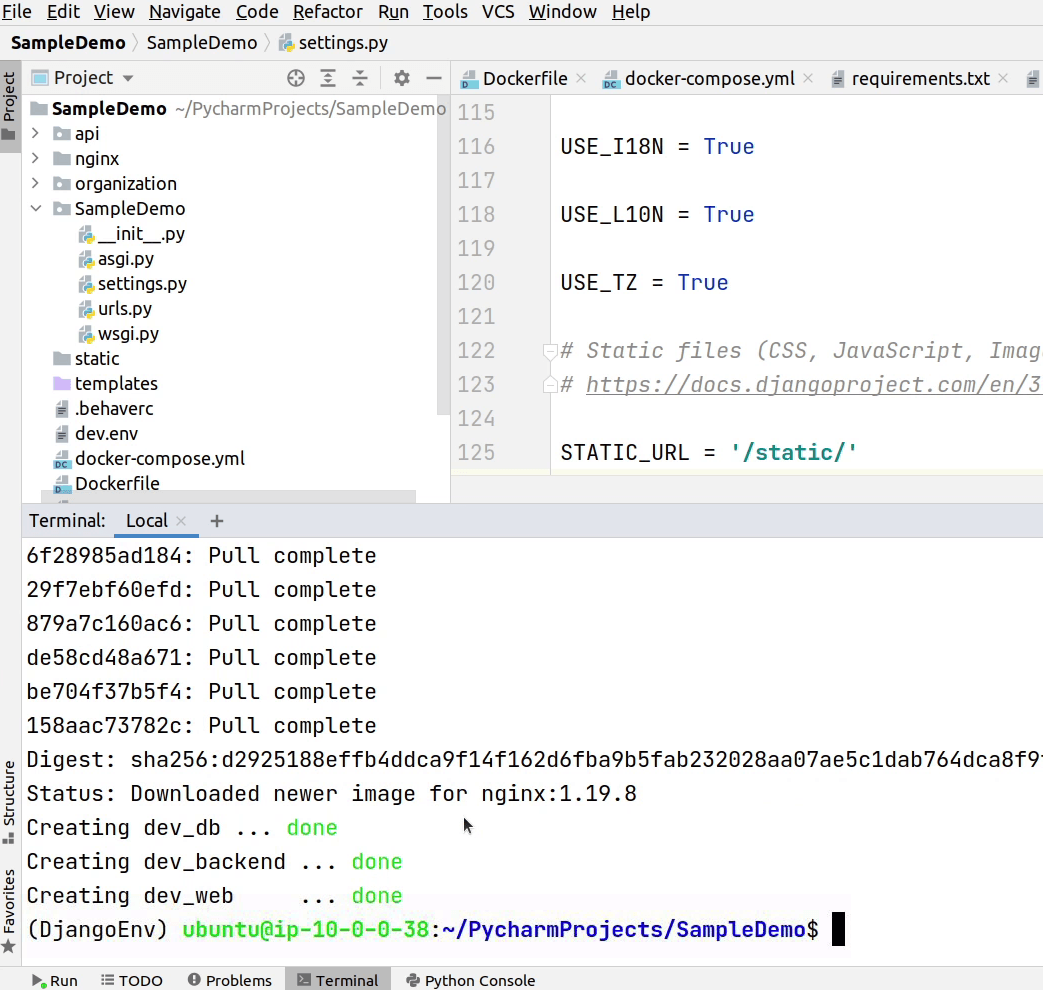Hide the Project panel with minus icon
The image size is (1043, 990).
click(x=434, y=78)
